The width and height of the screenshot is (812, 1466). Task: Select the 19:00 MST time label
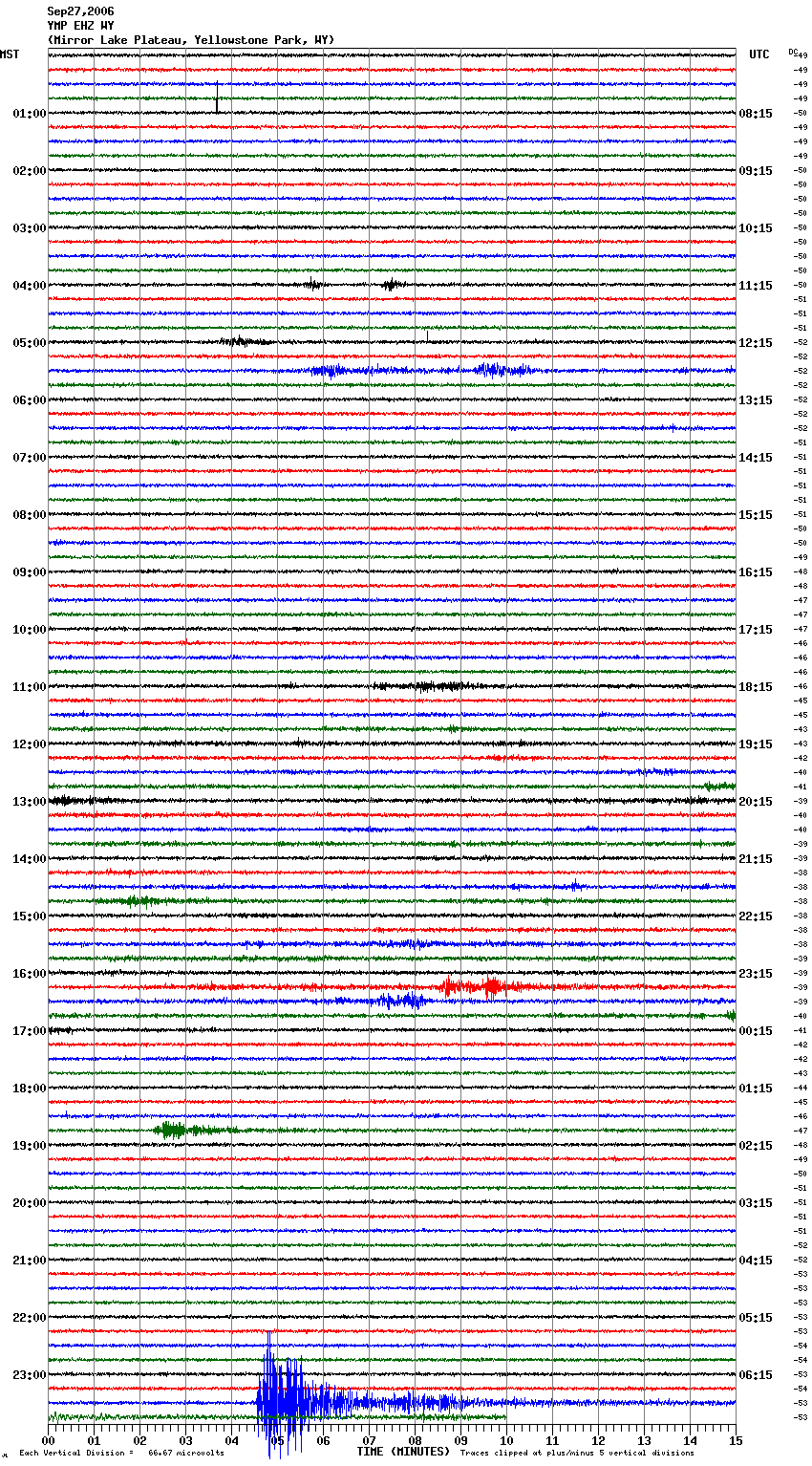click(x=30, y=1146)
